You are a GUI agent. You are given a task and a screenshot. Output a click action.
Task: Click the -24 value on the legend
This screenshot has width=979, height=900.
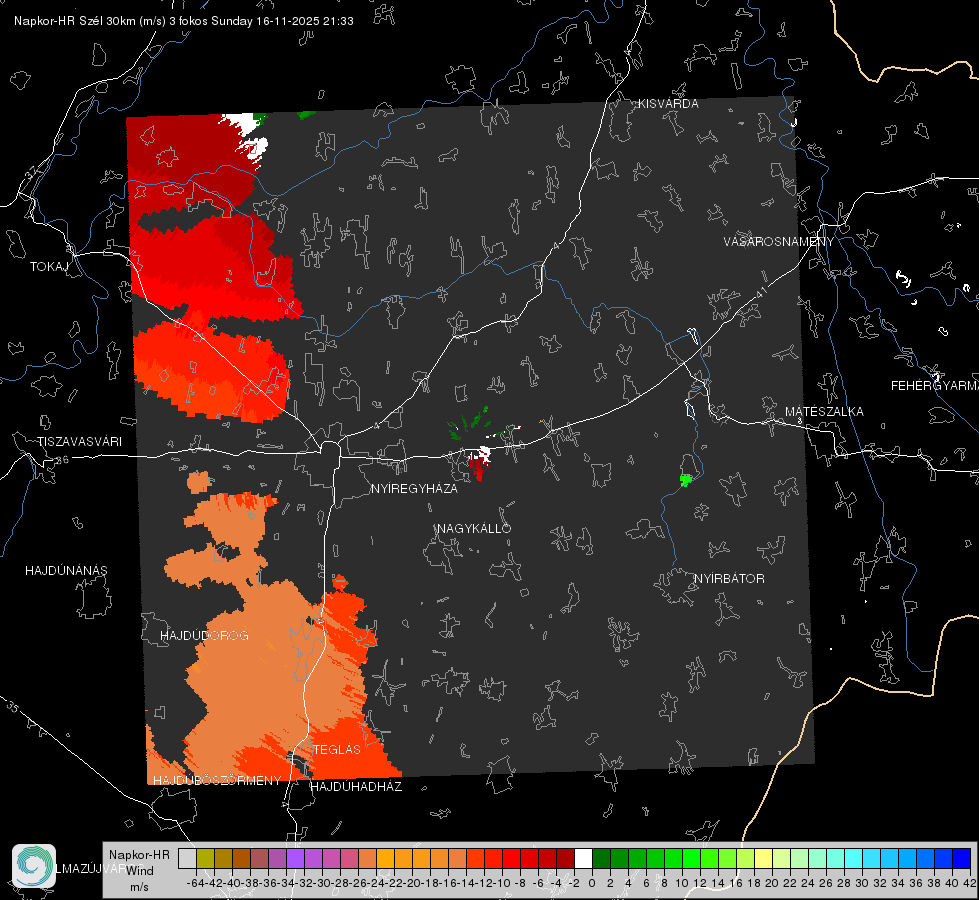point(376,883)
